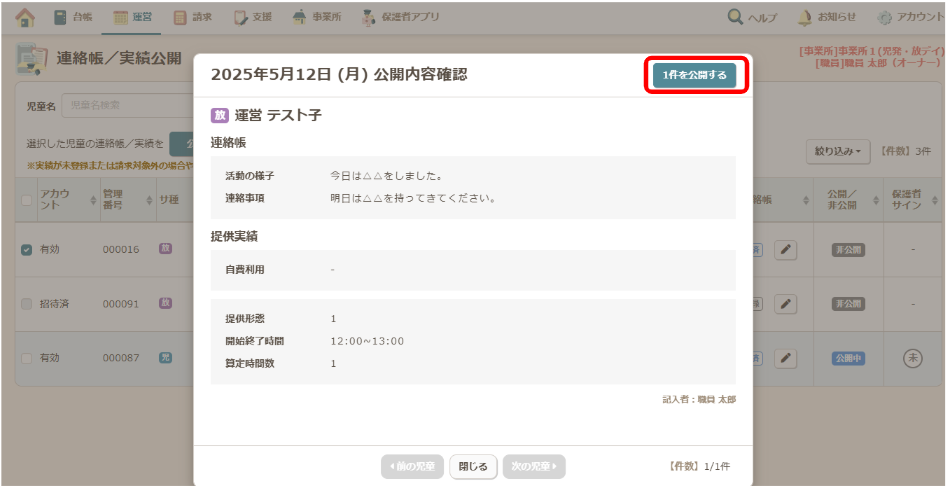Check the checkbox for row 000091
This screenshot has width=948, height=489.
click(x=27, y=304)
